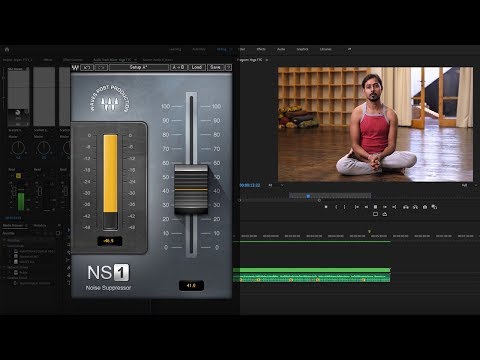
Task: Open the workspace overflow chevrons
Action: point(349,49)
